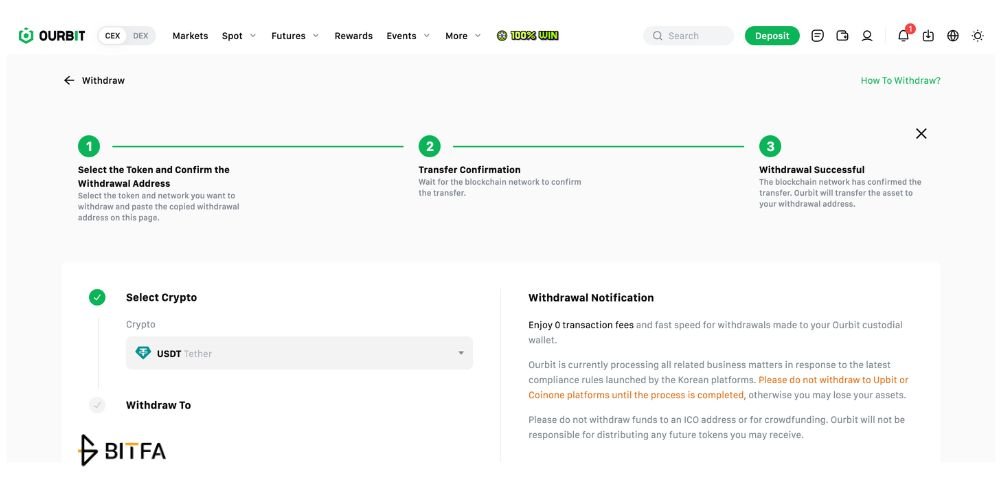Expand the Events menu
The height and width of the screenshot is (500, 1000).
[408, 36]
